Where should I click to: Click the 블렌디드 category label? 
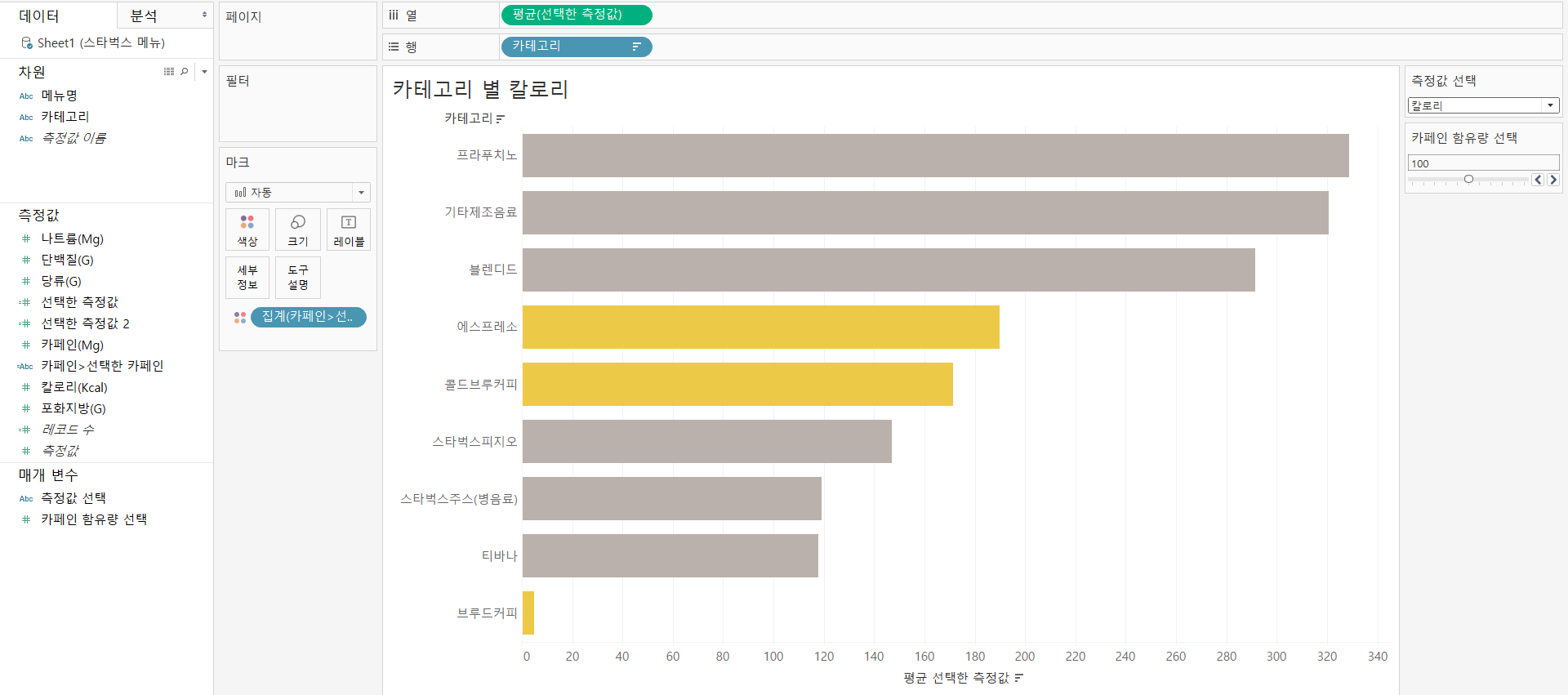[493, 270]
